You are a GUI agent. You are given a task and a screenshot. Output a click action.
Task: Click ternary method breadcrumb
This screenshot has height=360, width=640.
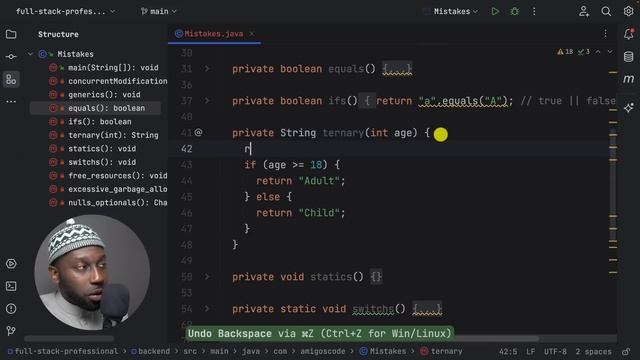[x=442, y=351]
